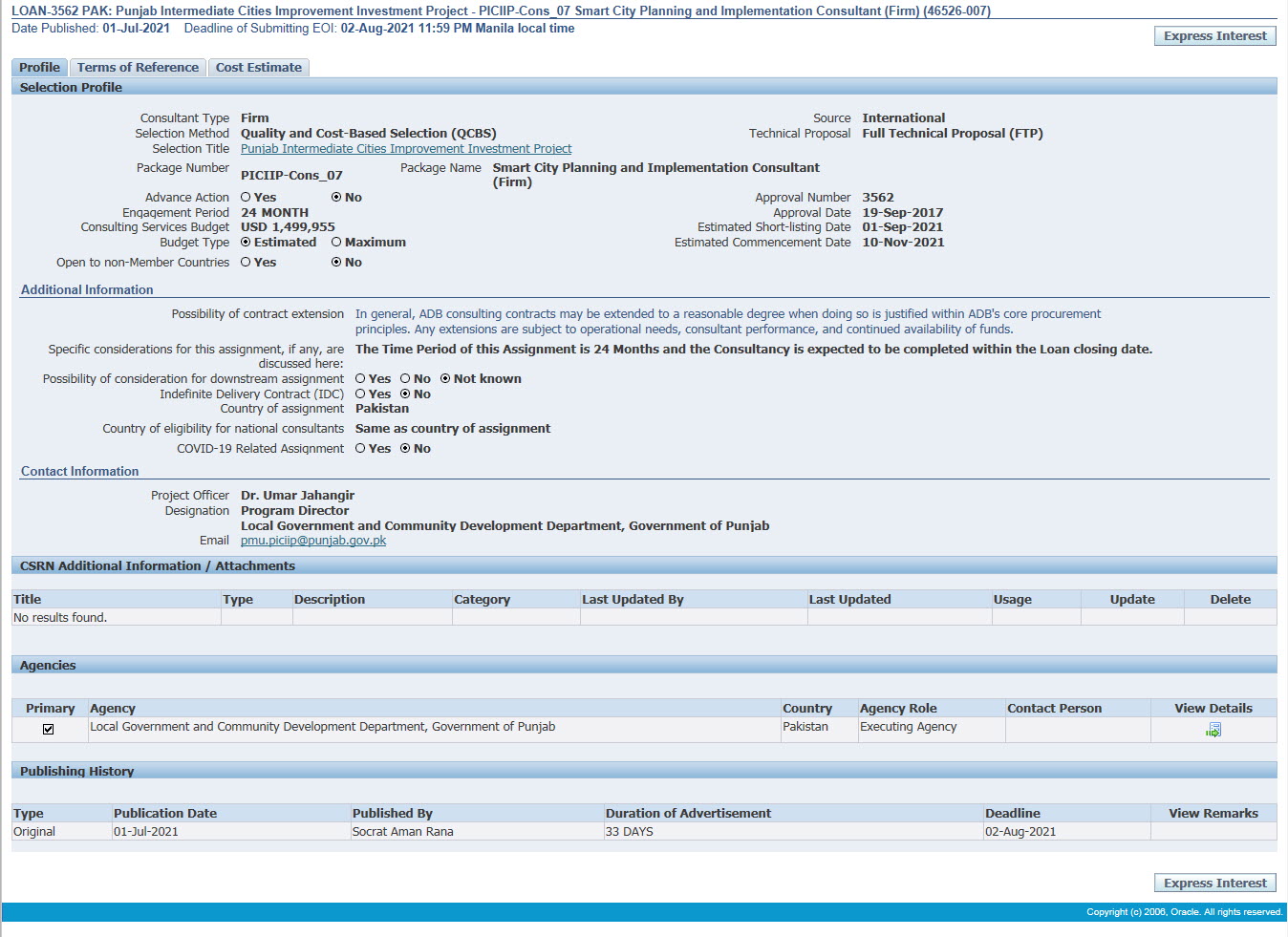Select Estimated budget type radio
Viewport: 1288px width, 937px height.
[x=246, y=242]
